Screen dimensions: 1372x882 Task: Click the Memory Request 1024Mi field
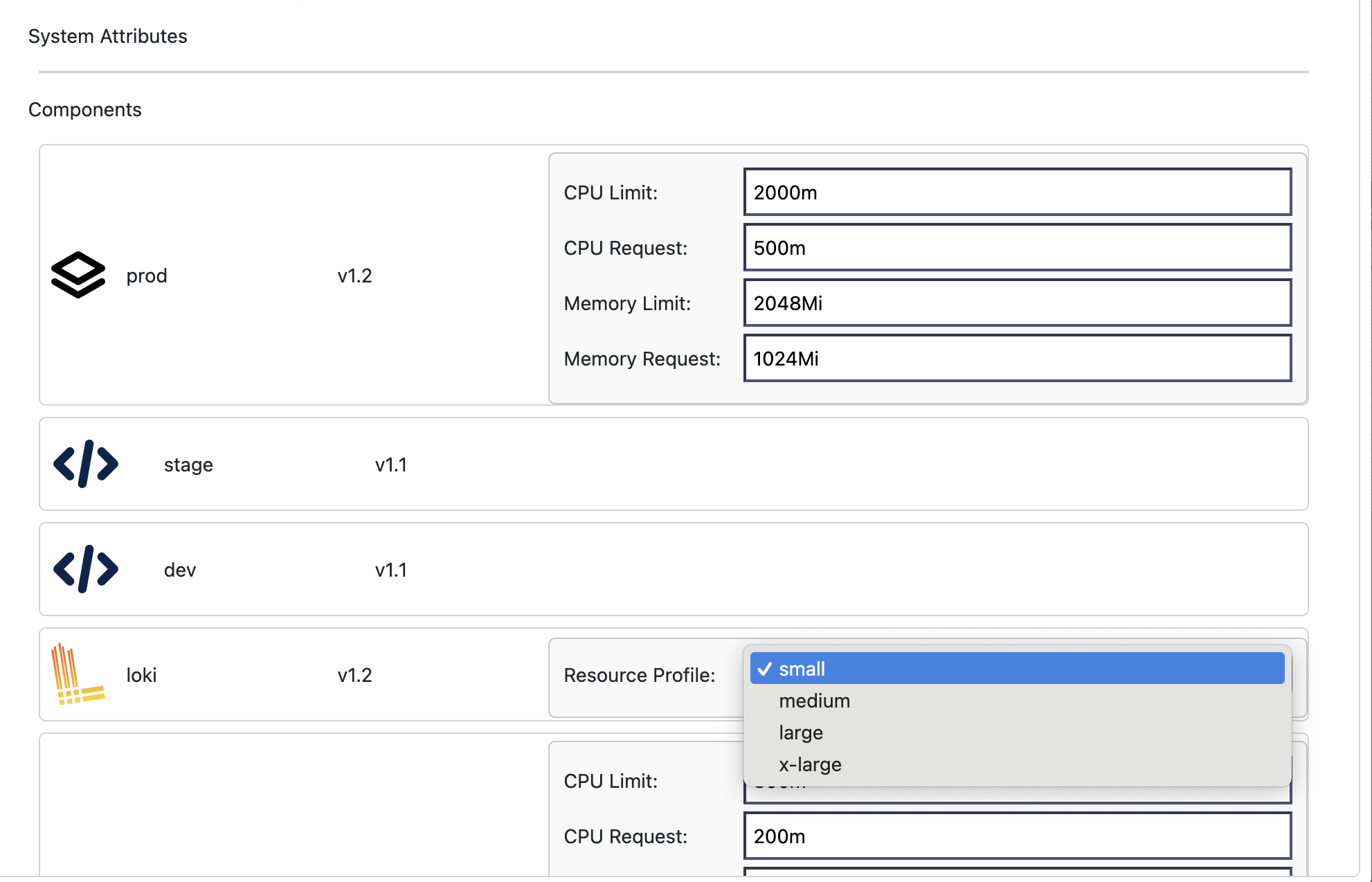click(x=1017, y=358)
